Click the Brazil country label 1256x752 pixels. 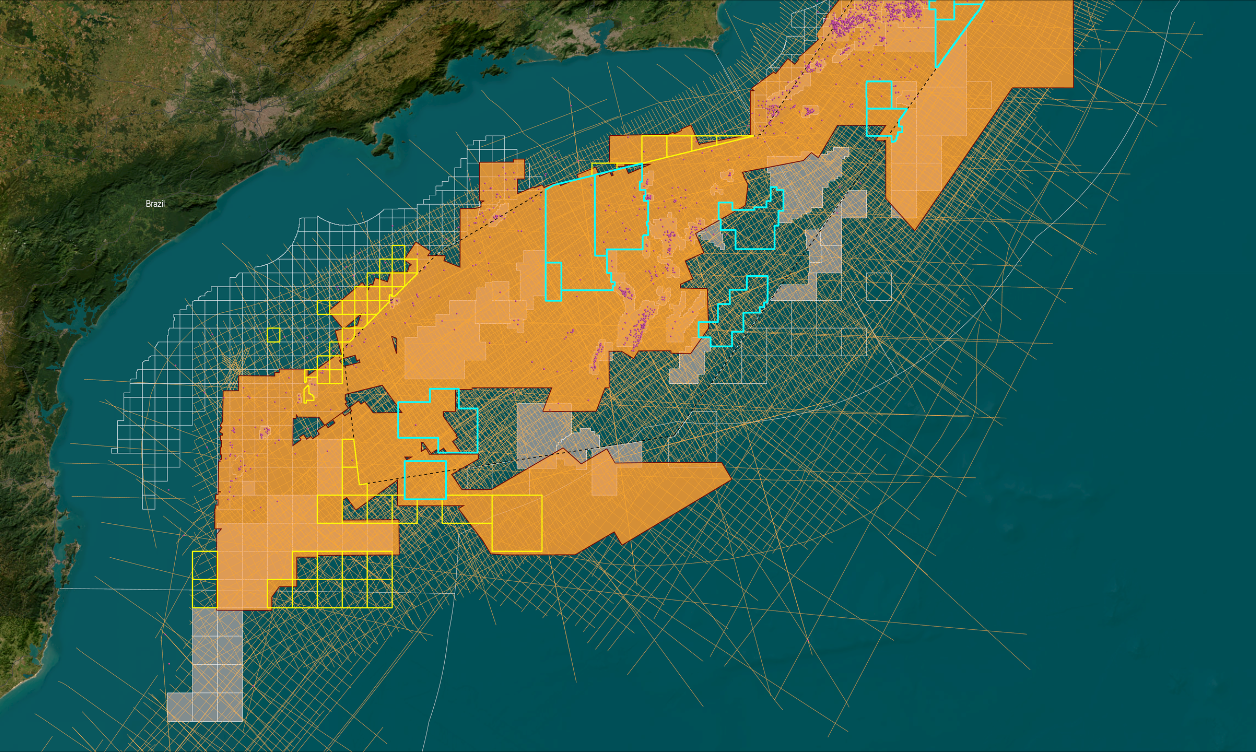[155, 204]
